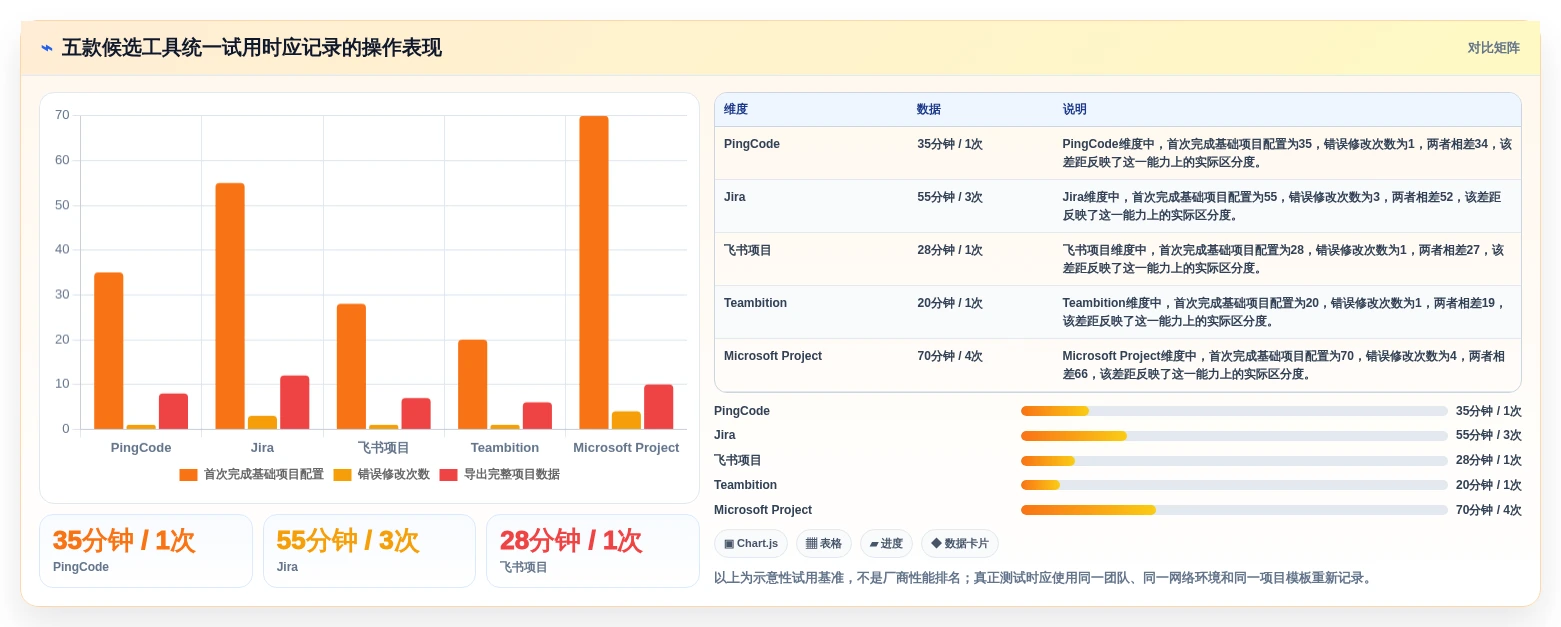
Task: Click the Teambition label above progress list
Action: tap(745, 485)
